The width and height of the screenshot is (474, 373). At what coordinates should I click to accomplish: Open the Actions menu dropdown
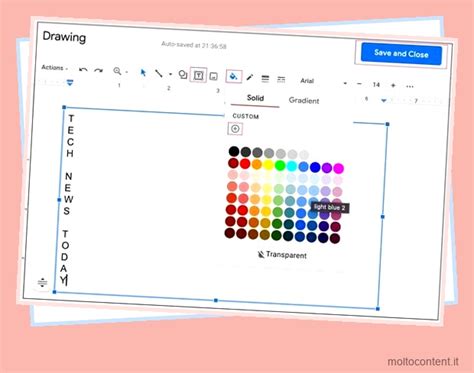[55, 68]
